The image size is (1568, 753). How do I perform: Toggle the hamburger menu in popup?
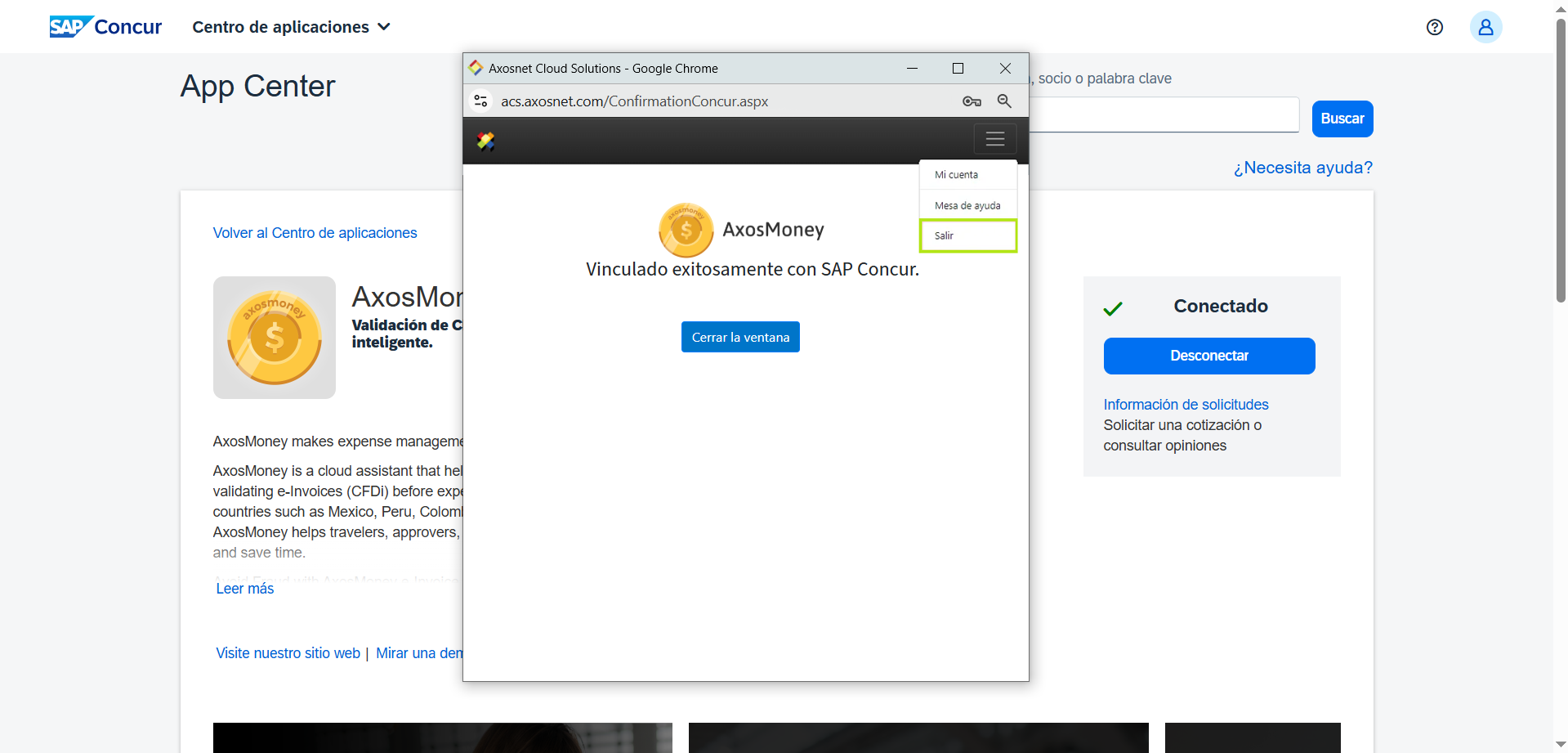(994, 139)
